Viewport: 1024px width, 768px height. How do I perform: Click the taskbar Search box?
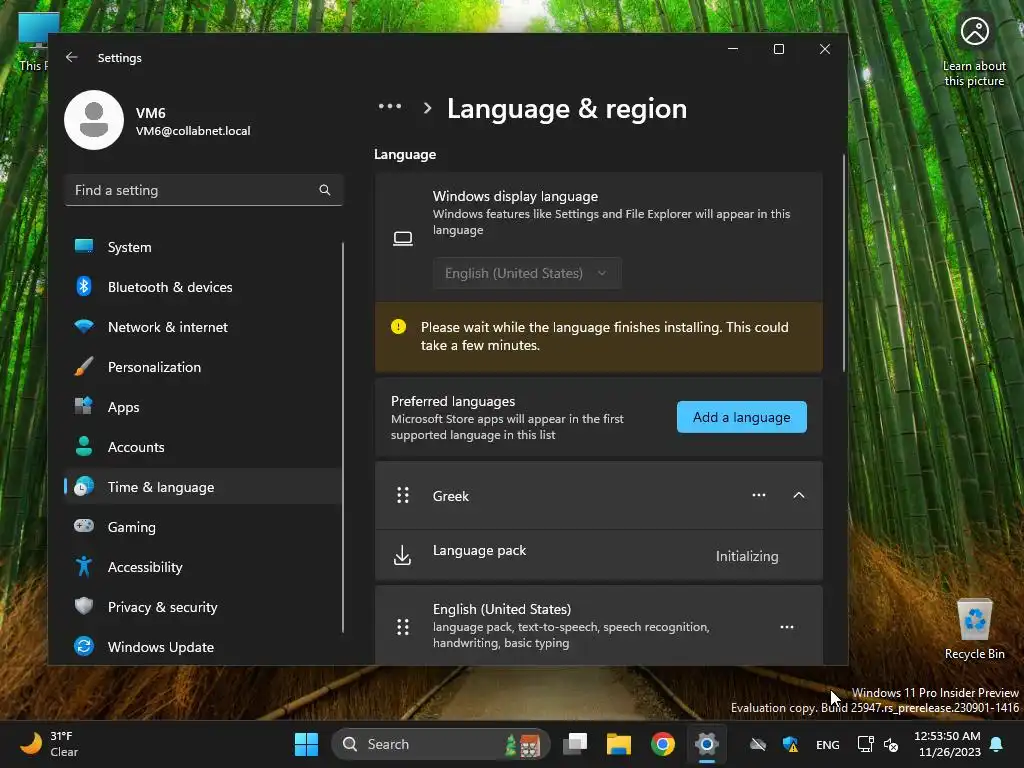[440, 744]
